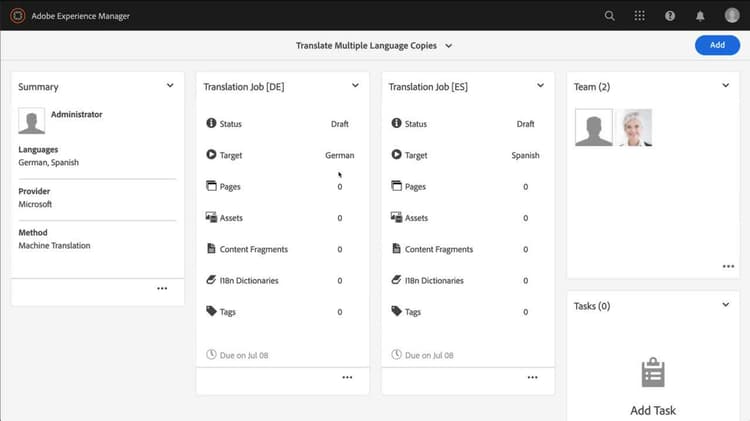Click Tags icon in Translation Job [ES]
Screen dimensions: 750x421
(x=396, y=311)
